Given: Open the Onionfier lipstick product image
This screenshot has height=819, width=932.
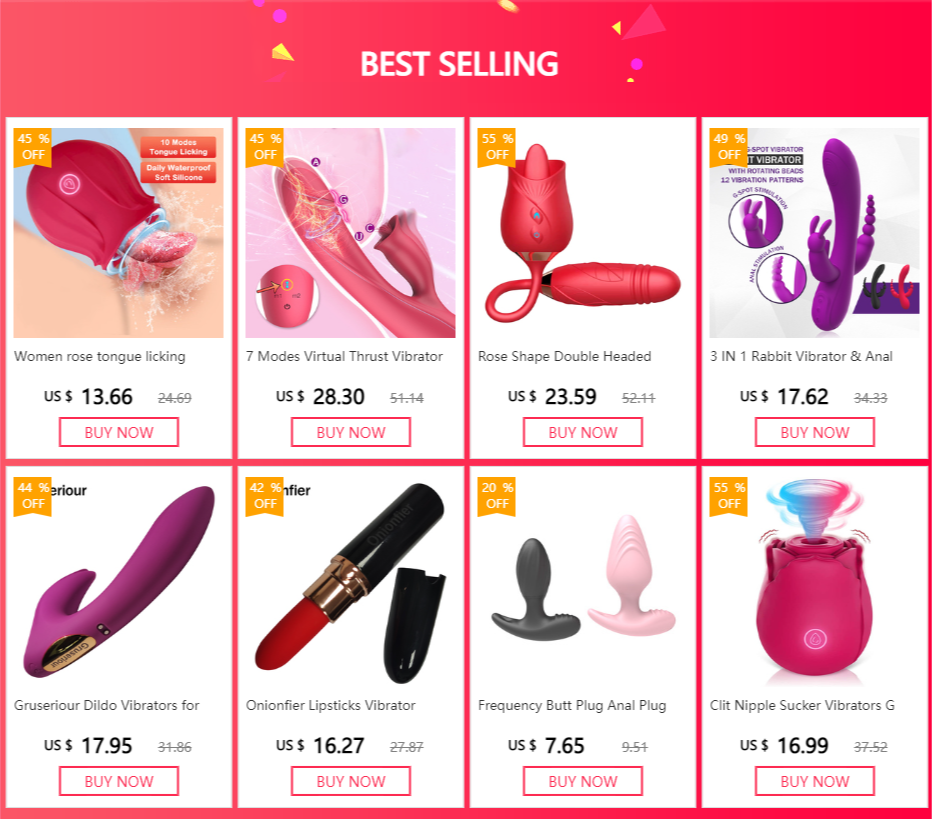Looking at the screenshot, I should point(351,582).
